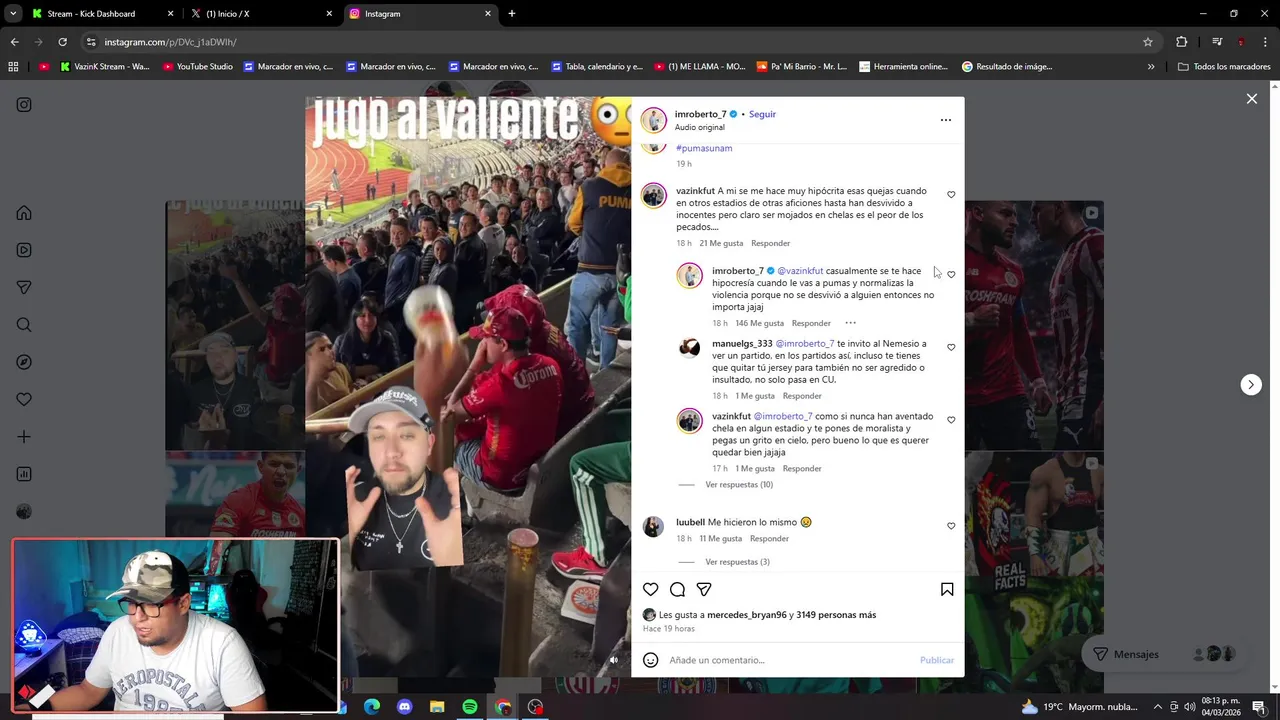Open Microsoft Edge from the taskbar
This screenshot has height=720, width=1280.
pos(371,707)
